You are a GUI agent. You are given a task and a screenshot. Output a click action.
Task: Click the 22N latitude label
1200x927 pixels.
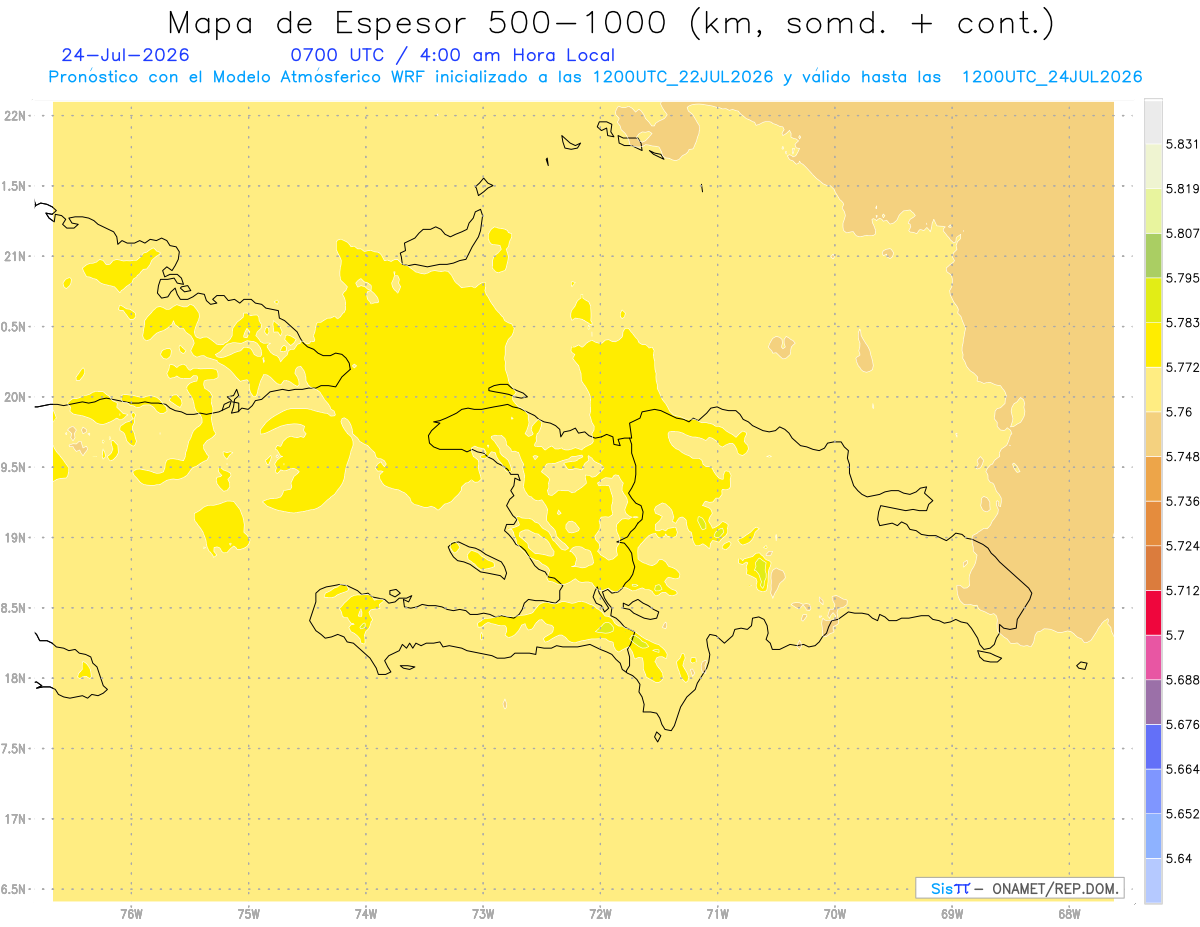[14, 115]
